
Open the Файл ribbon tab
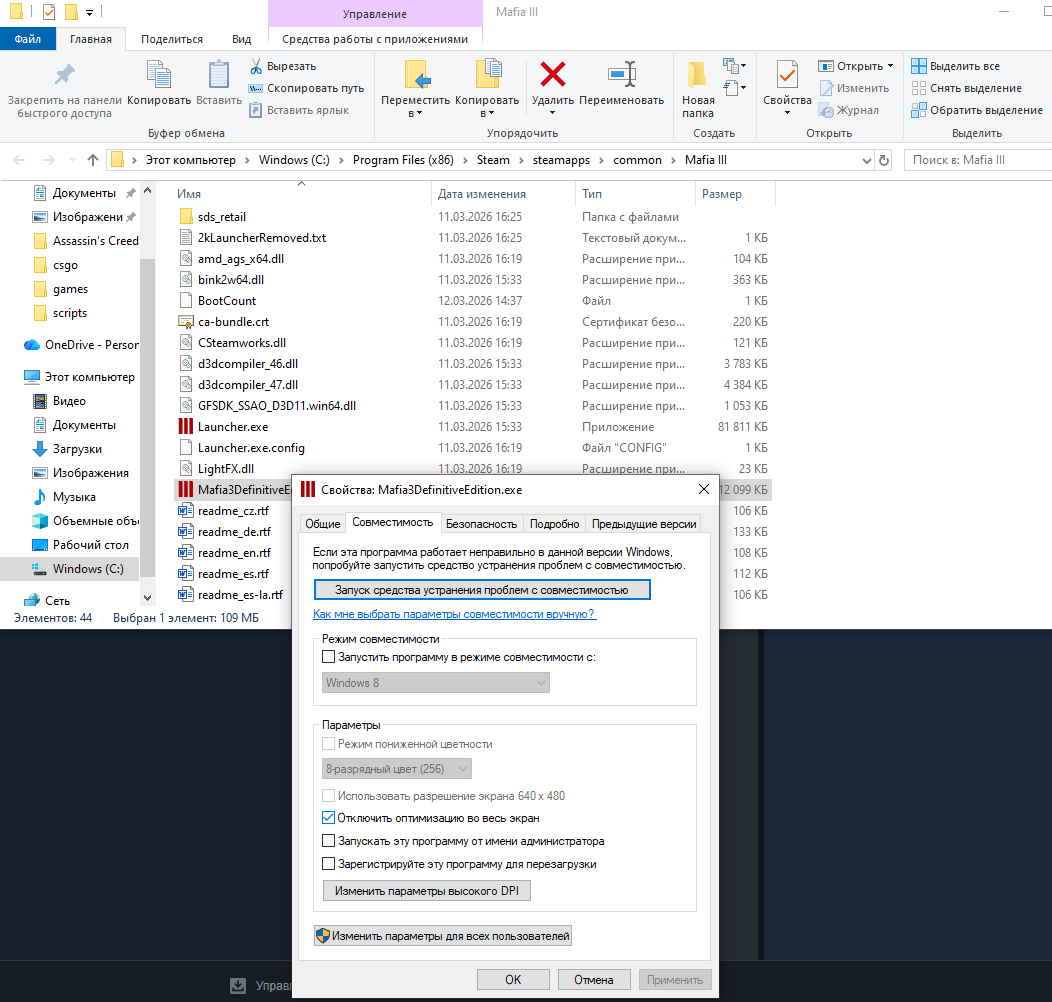pos(28,39)
